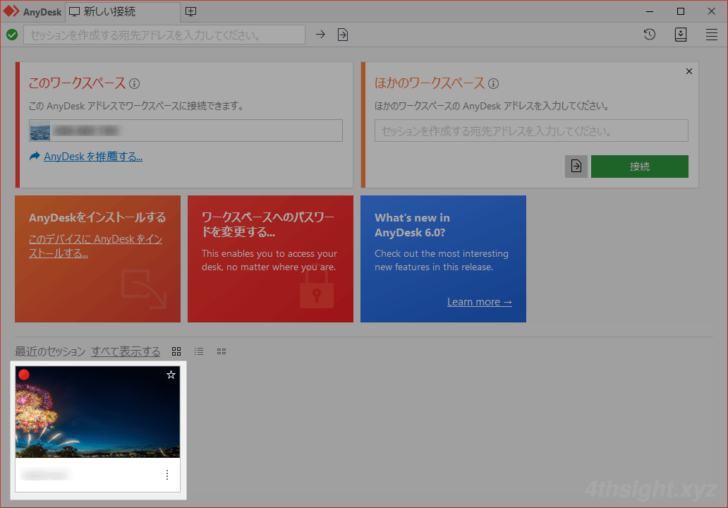The image size is (728, 508).
Task: Open the address book icon
Action: (x=681, y=34)
